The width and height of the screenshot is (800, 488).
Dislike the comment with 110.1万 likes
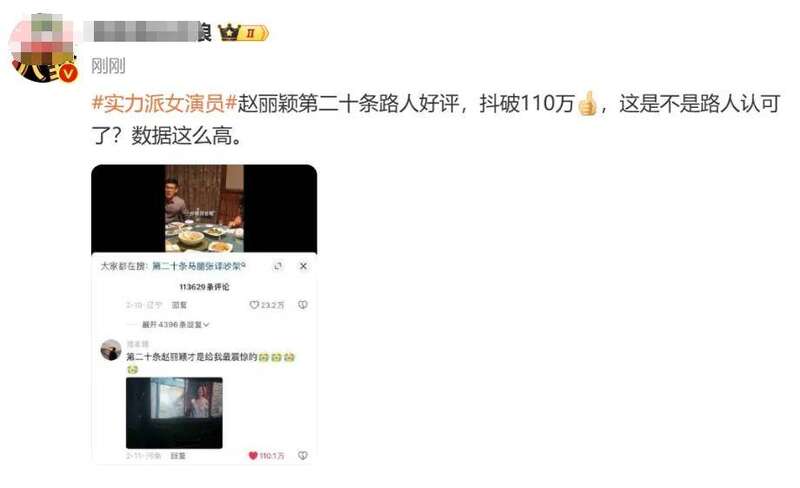303,455
